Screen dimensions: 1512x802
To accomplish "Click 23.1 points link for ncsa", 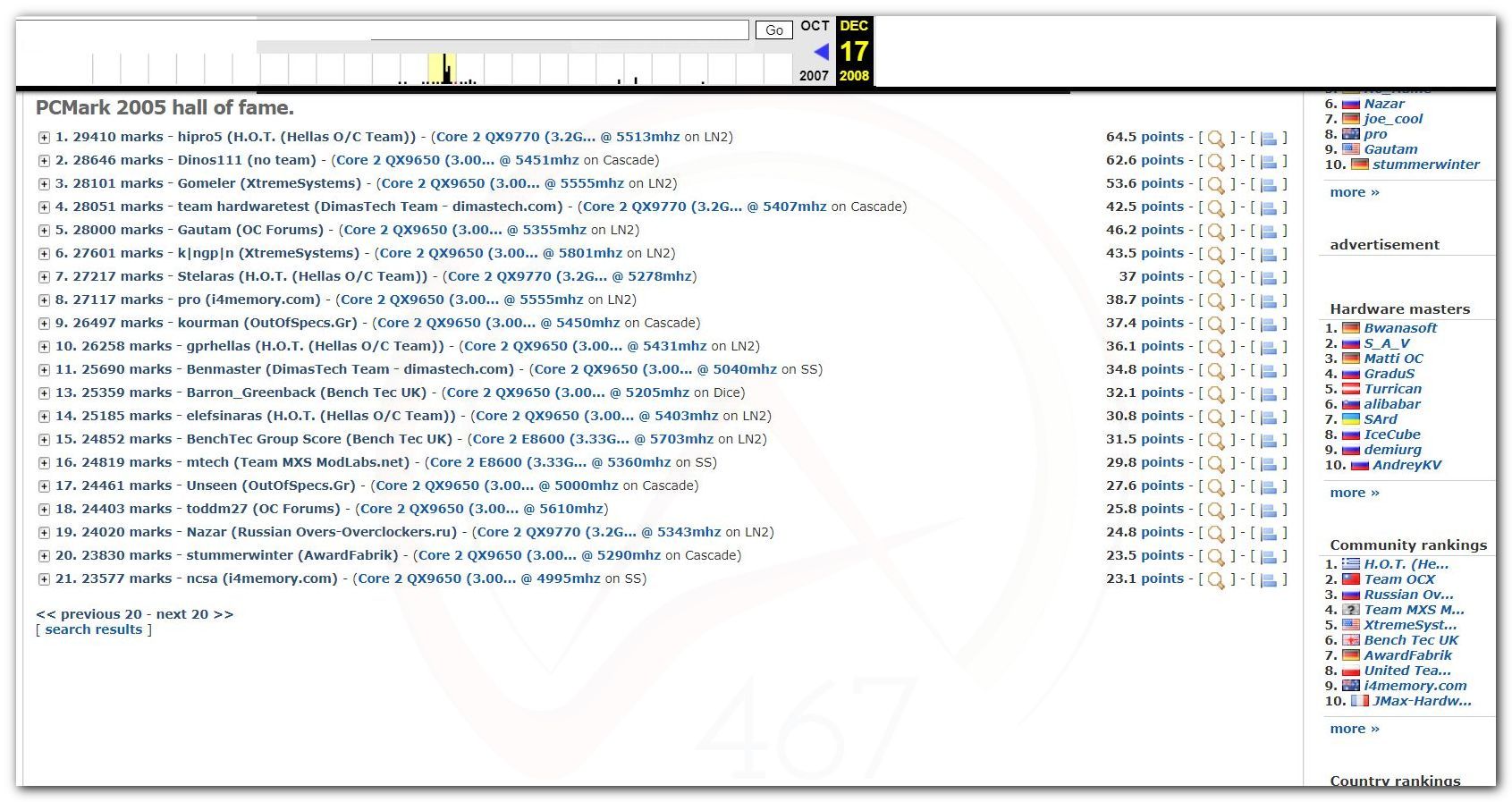I will coord(1145,578).
